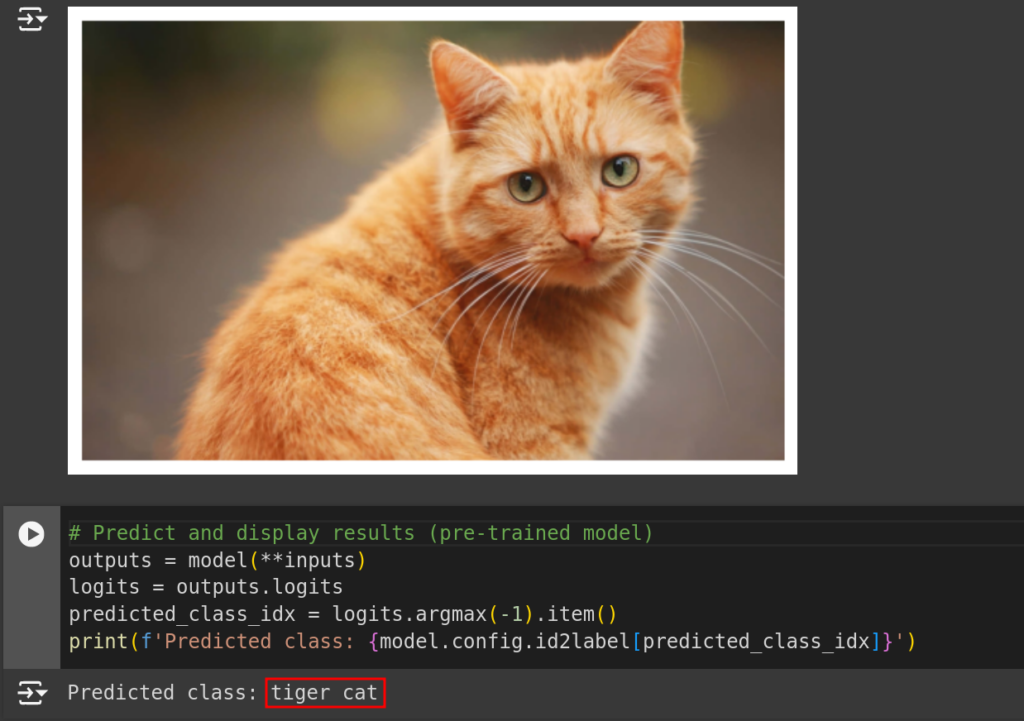
Task: Click the 'argmax' method name in code
Action: 451,615
